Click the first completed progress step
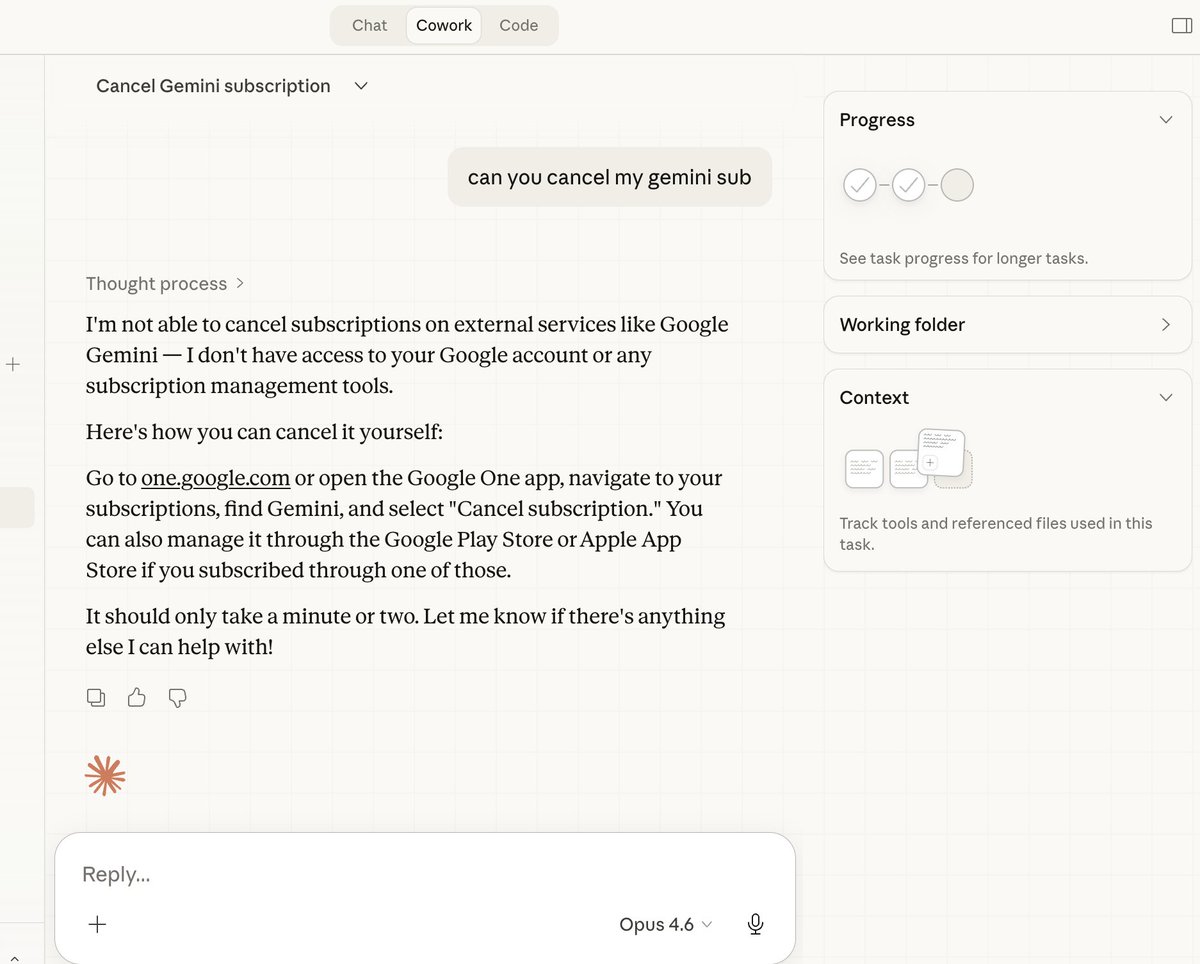This screenshot has width=1200, height=964. pos(860,185)
